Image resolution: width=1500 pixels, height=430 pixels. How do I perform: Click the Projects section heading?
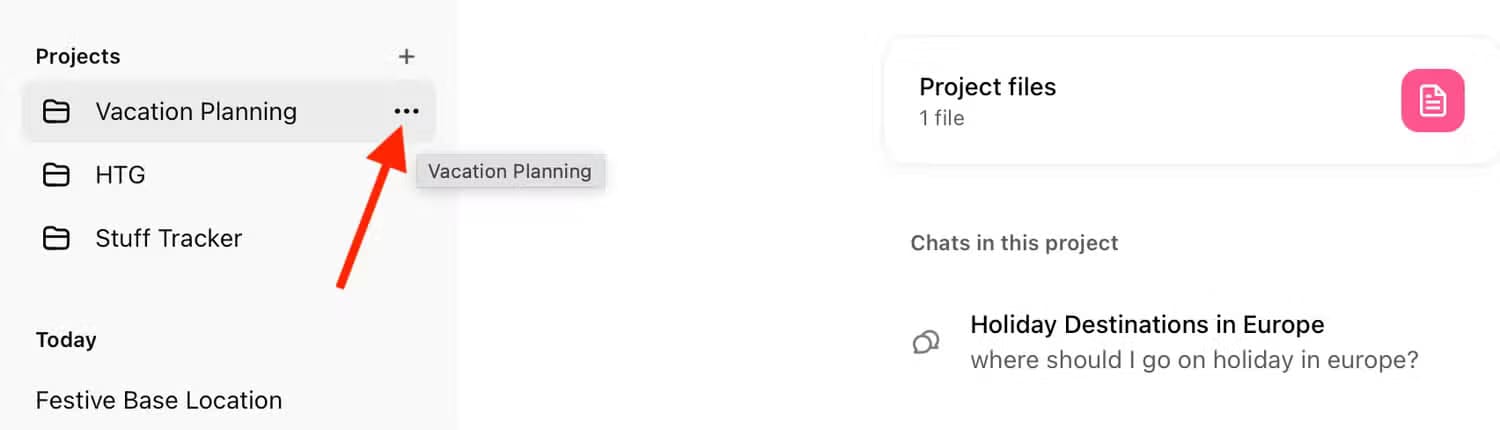[78, 57]
